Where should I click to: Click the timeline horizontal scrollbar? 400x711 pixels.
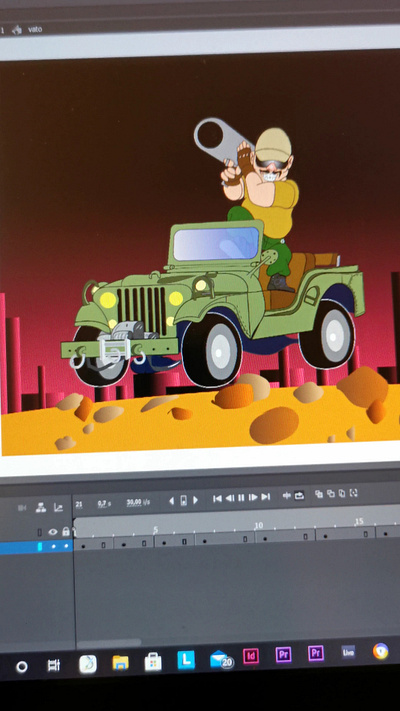coord(109,643)
